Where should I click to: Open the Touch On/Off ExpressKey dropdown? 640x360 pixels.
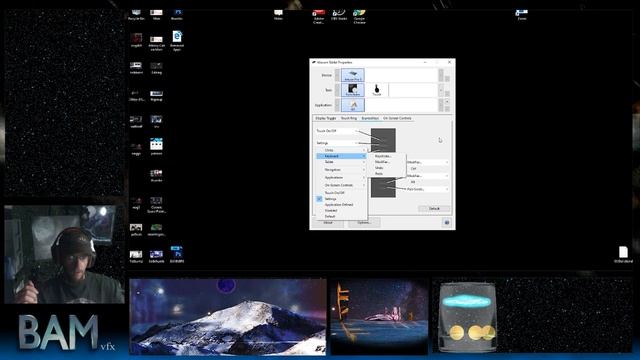[337, 131]
